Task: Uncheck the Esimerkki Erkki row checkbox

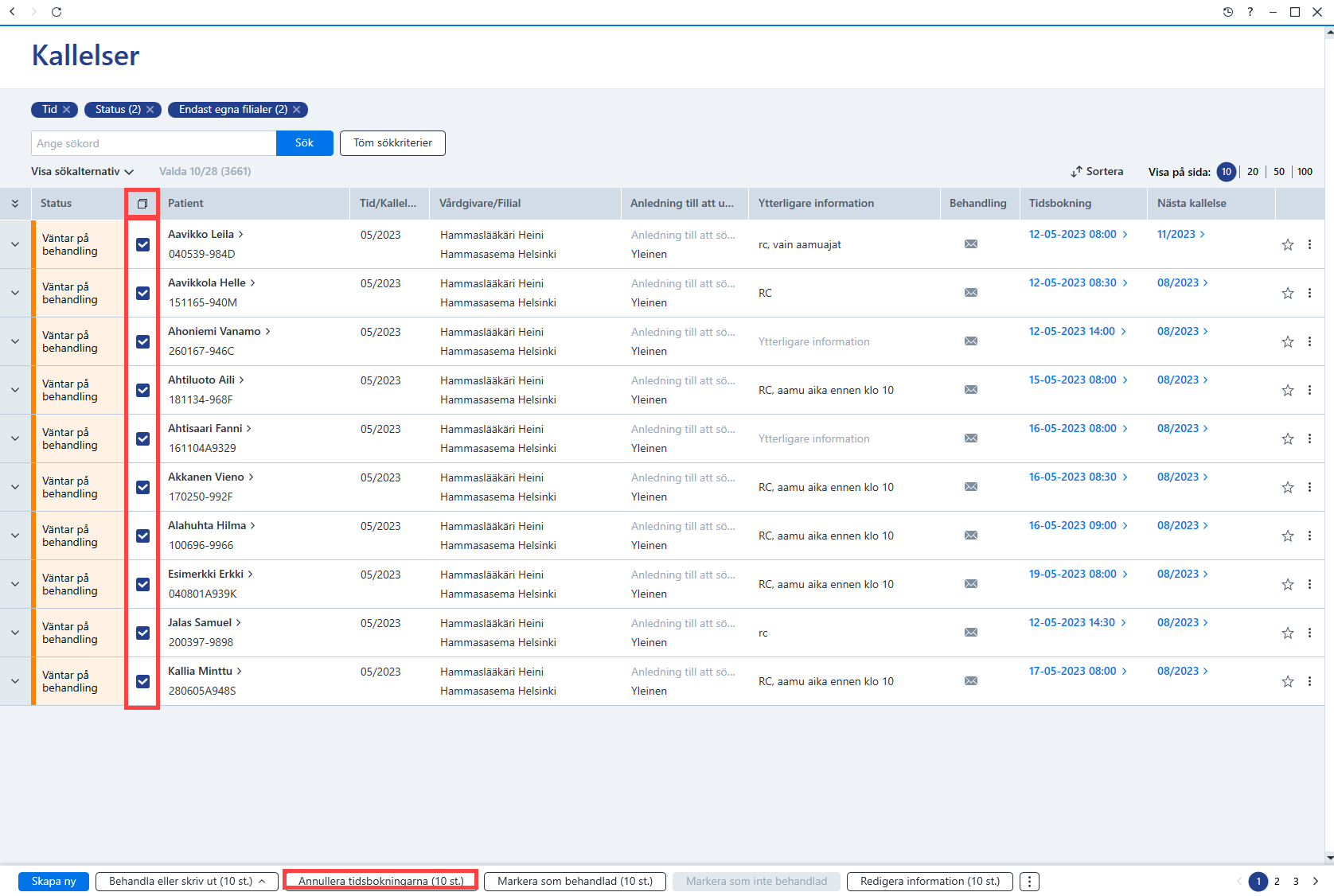Action: (142, 585)
